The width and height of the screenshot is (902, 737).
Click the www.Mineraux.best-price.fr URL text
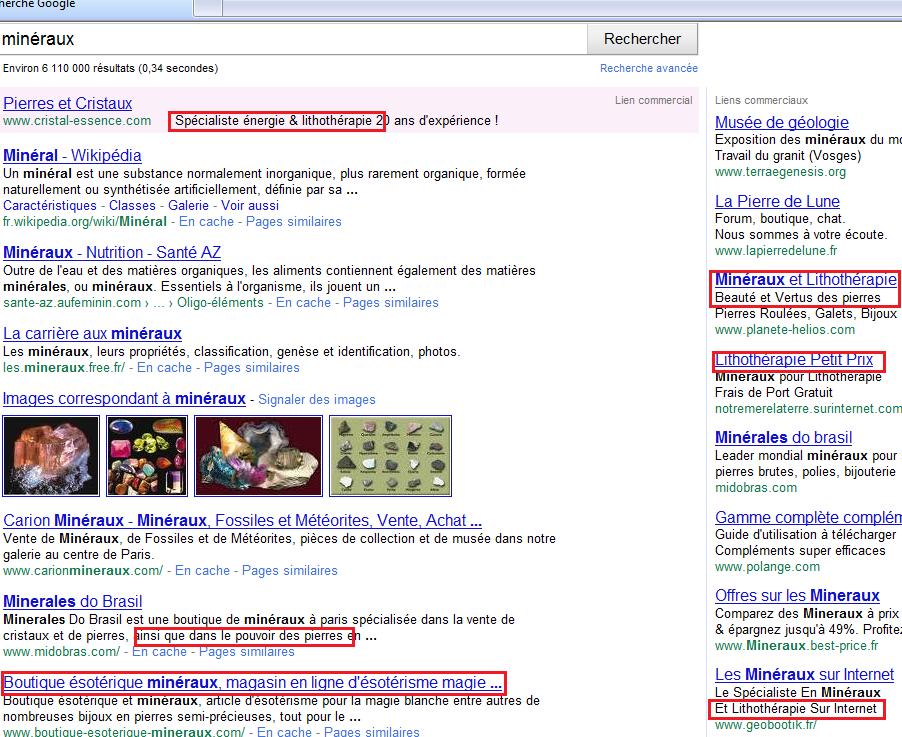(797, 646)
